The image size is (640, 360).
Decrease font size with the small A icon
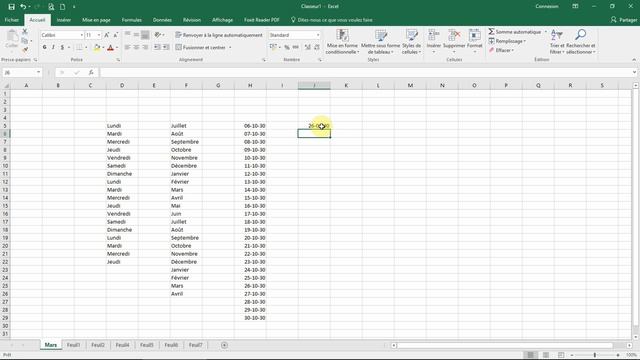click(116, 35)
